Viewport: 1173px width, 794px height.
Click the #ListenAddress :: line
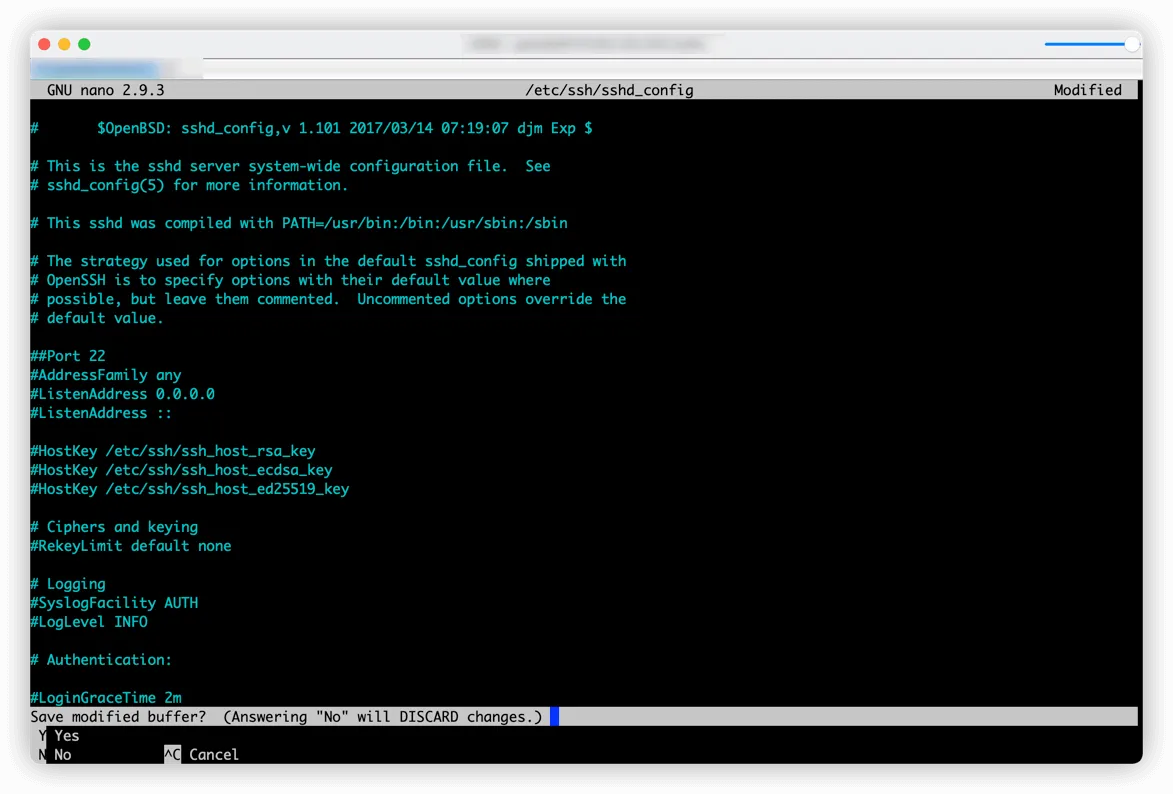tap(101, 413)
